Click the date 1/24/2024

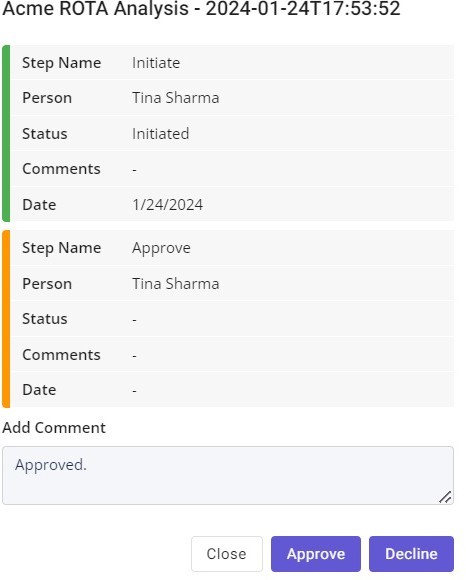(x=168, y=205)
